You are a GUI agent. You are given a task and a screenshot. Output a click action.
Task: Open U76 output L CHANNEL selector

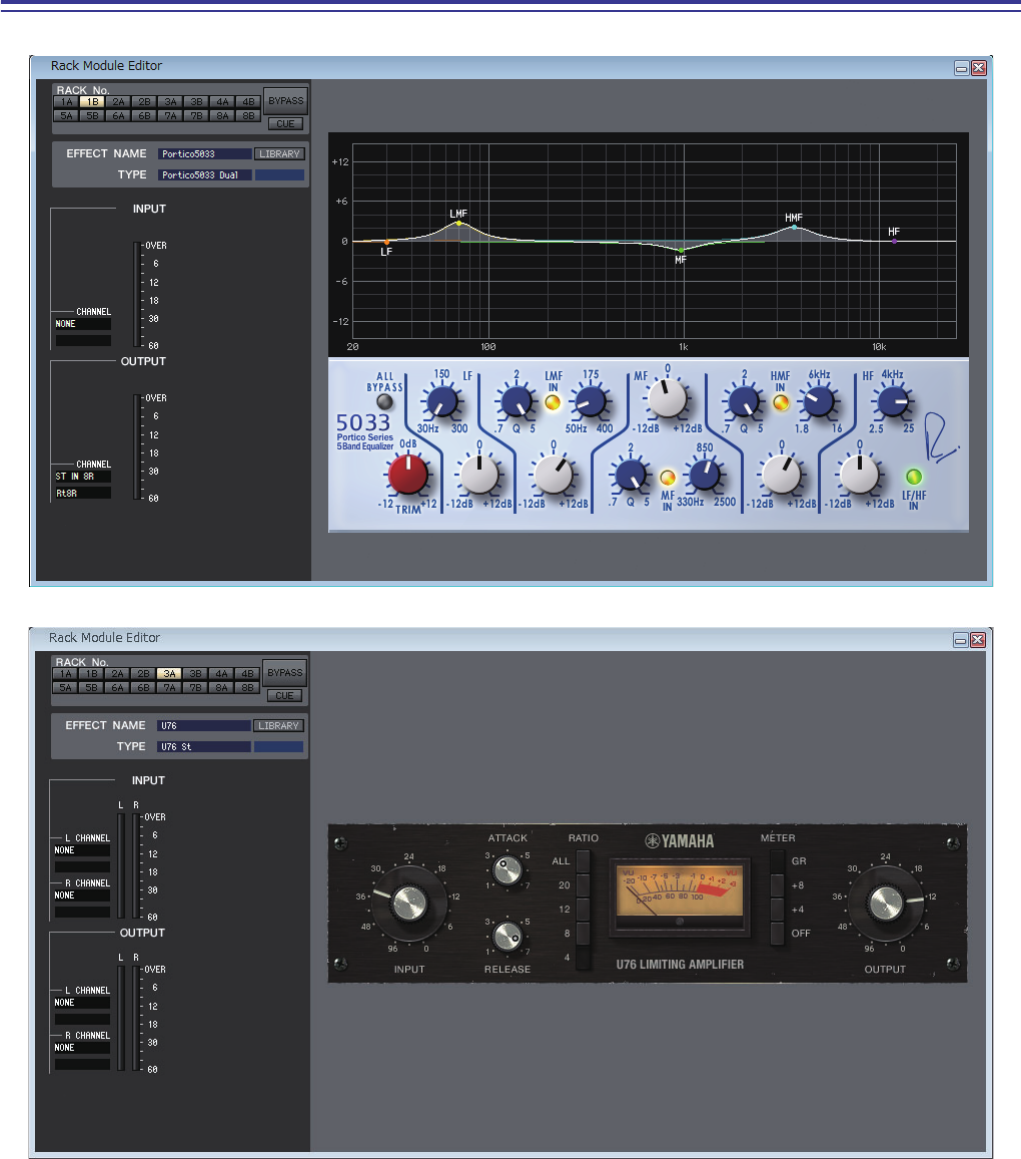(x=82, y=1003)
